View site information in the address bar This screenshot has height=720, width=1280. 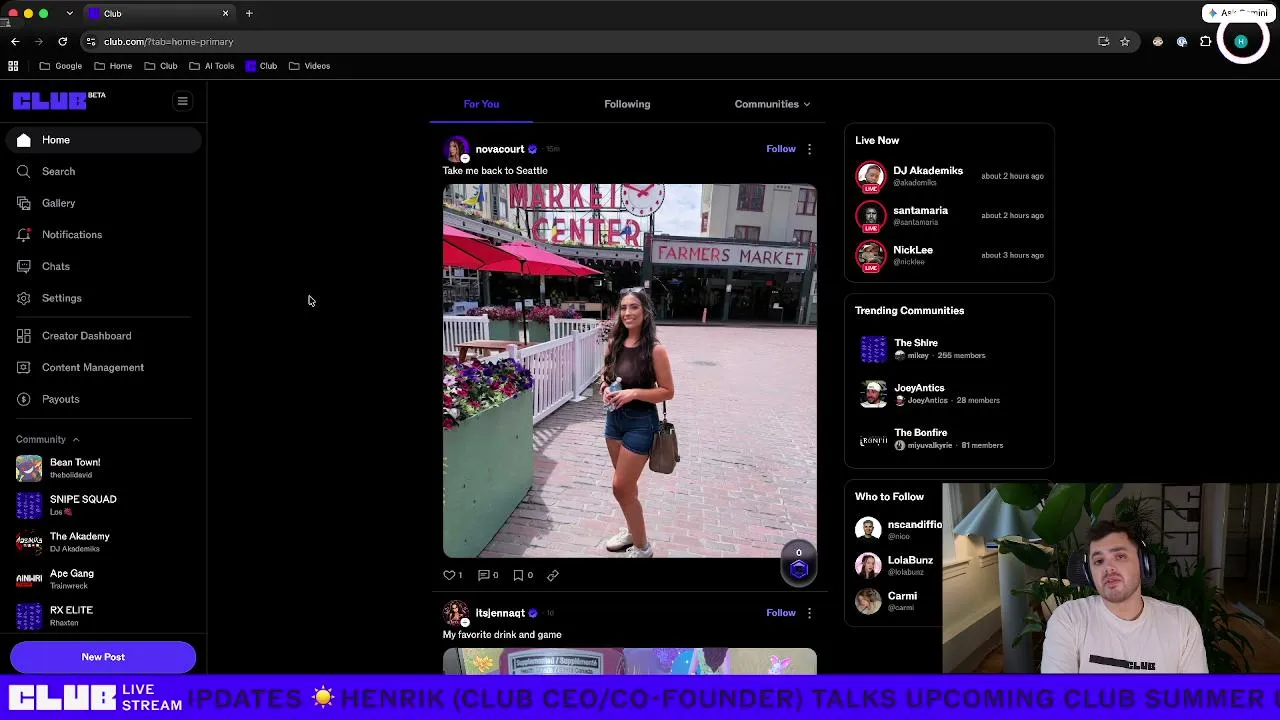tap(91, 42)
